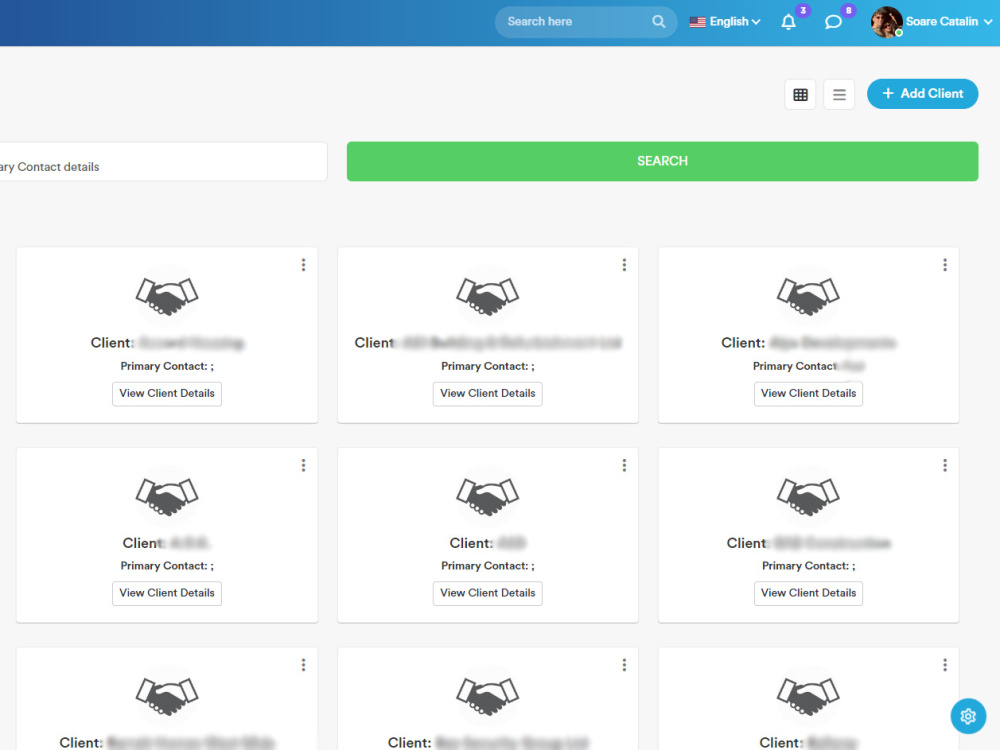
Task: View Client Details on top row's last card
Action: [809, 393]
